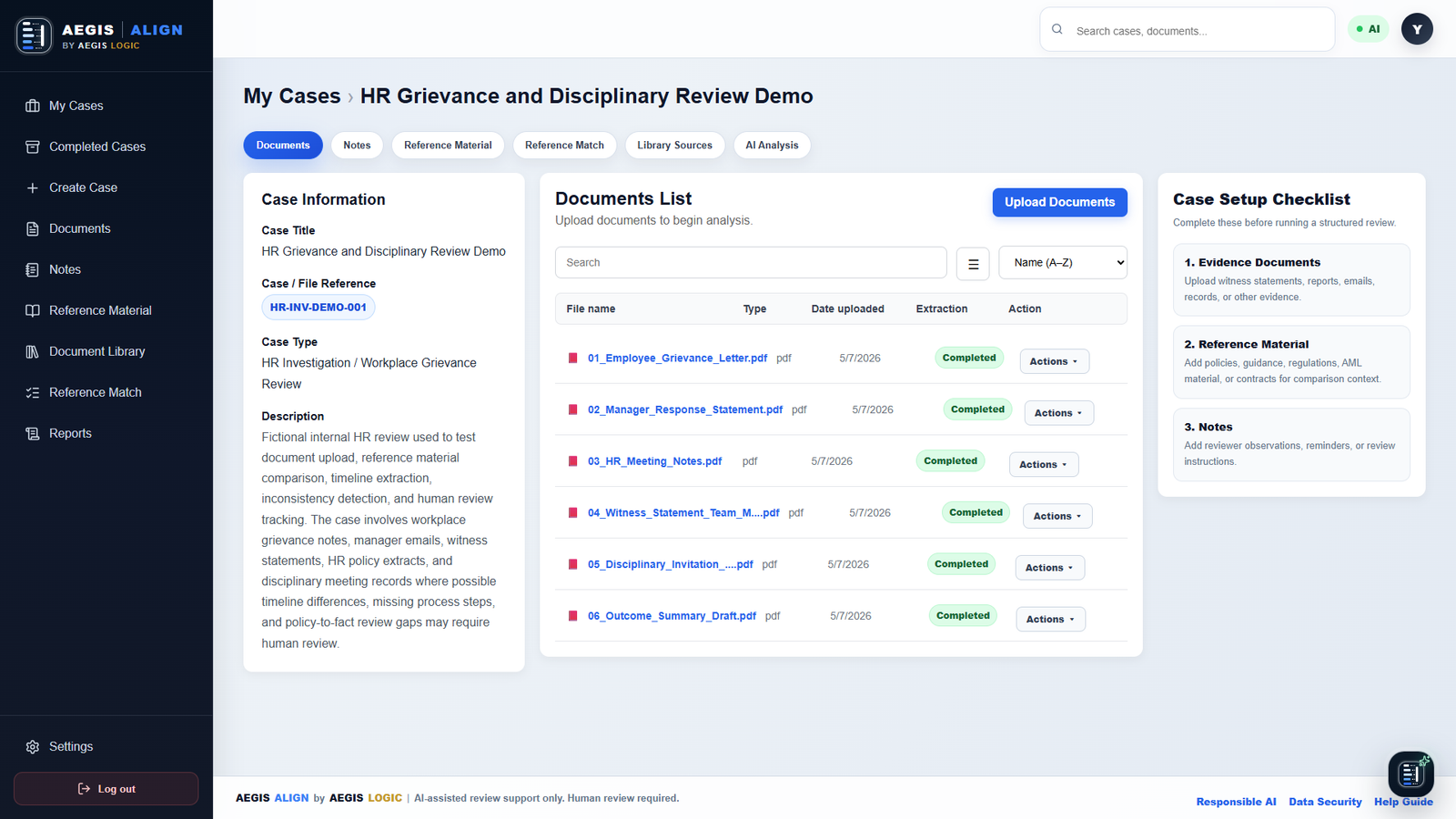Viewport: 1456px width, 819px height.
Task: Click the Create Case plus icon
Action: [x=33, y=187]
